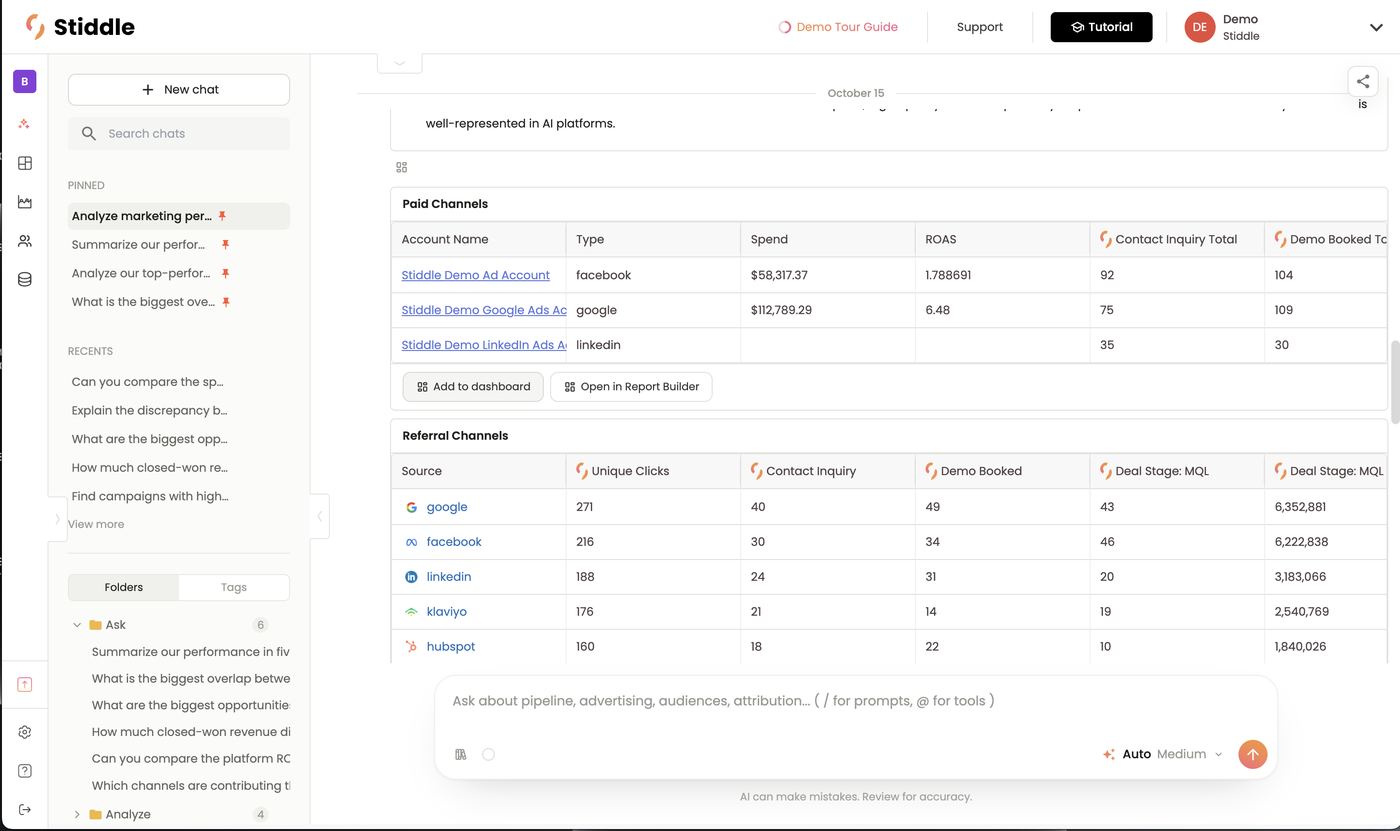Open the Support menu item

point(979,27)
